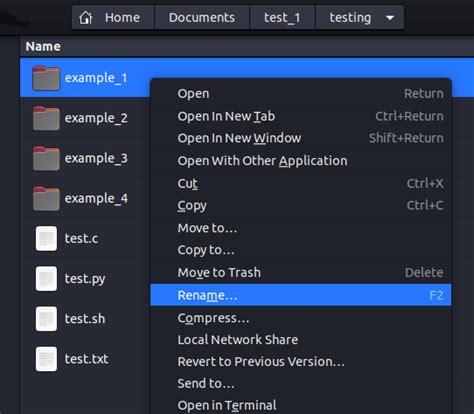474x414 pixels.
Task: Navigate to Home in the path bar
Action: tap(113, 17)
